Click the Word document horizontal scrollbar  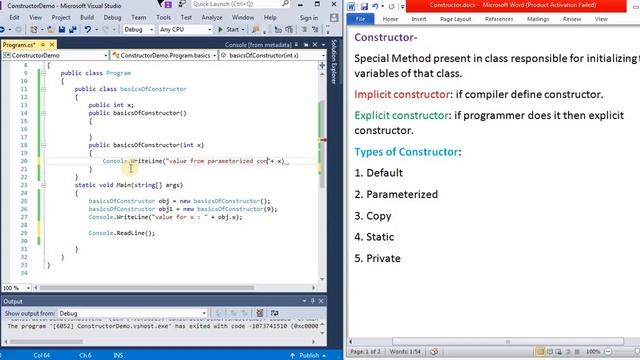[x=508, y=342]
